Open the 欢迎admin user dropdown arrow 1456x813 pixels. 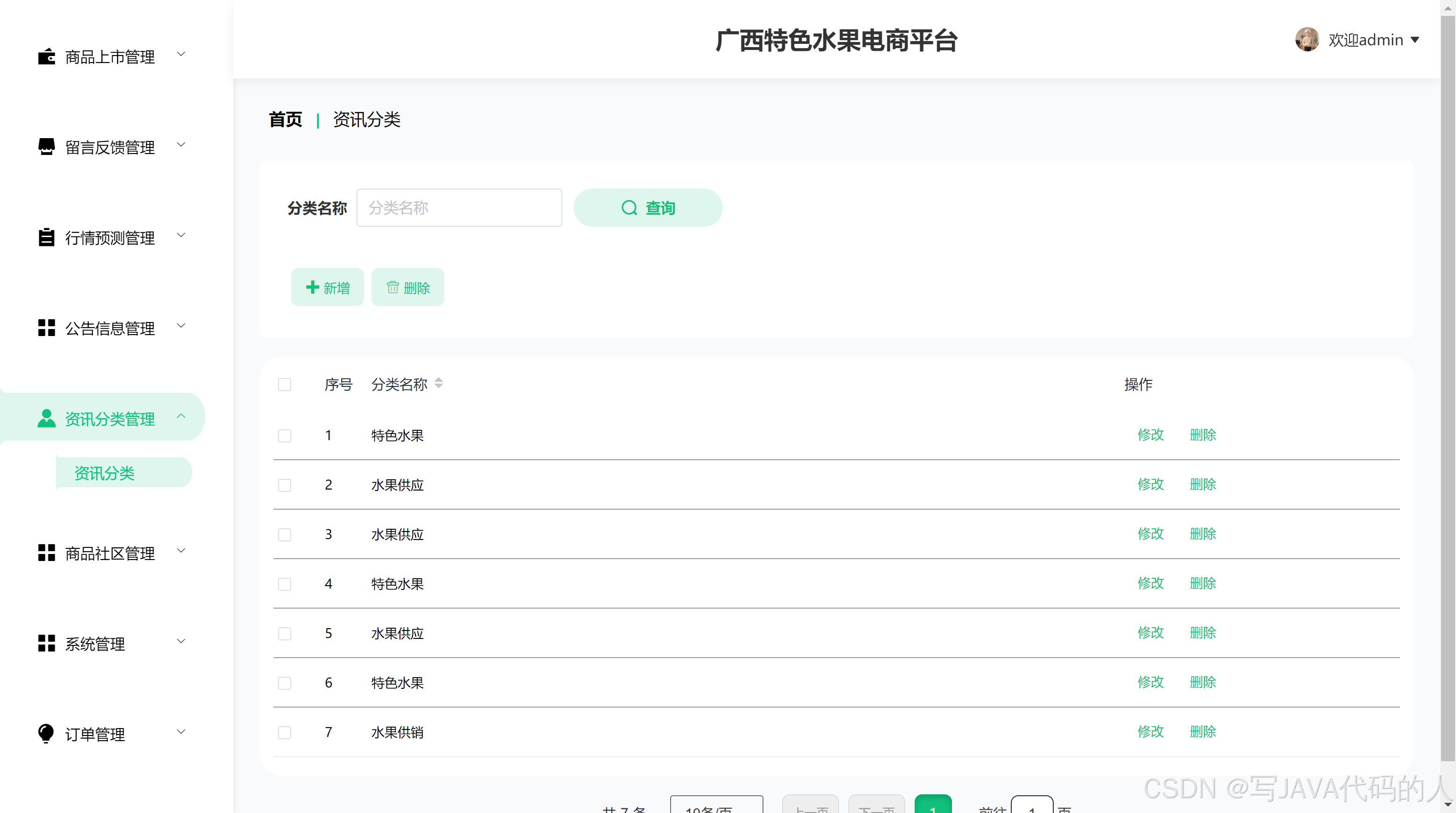[x=1415, y=40]
